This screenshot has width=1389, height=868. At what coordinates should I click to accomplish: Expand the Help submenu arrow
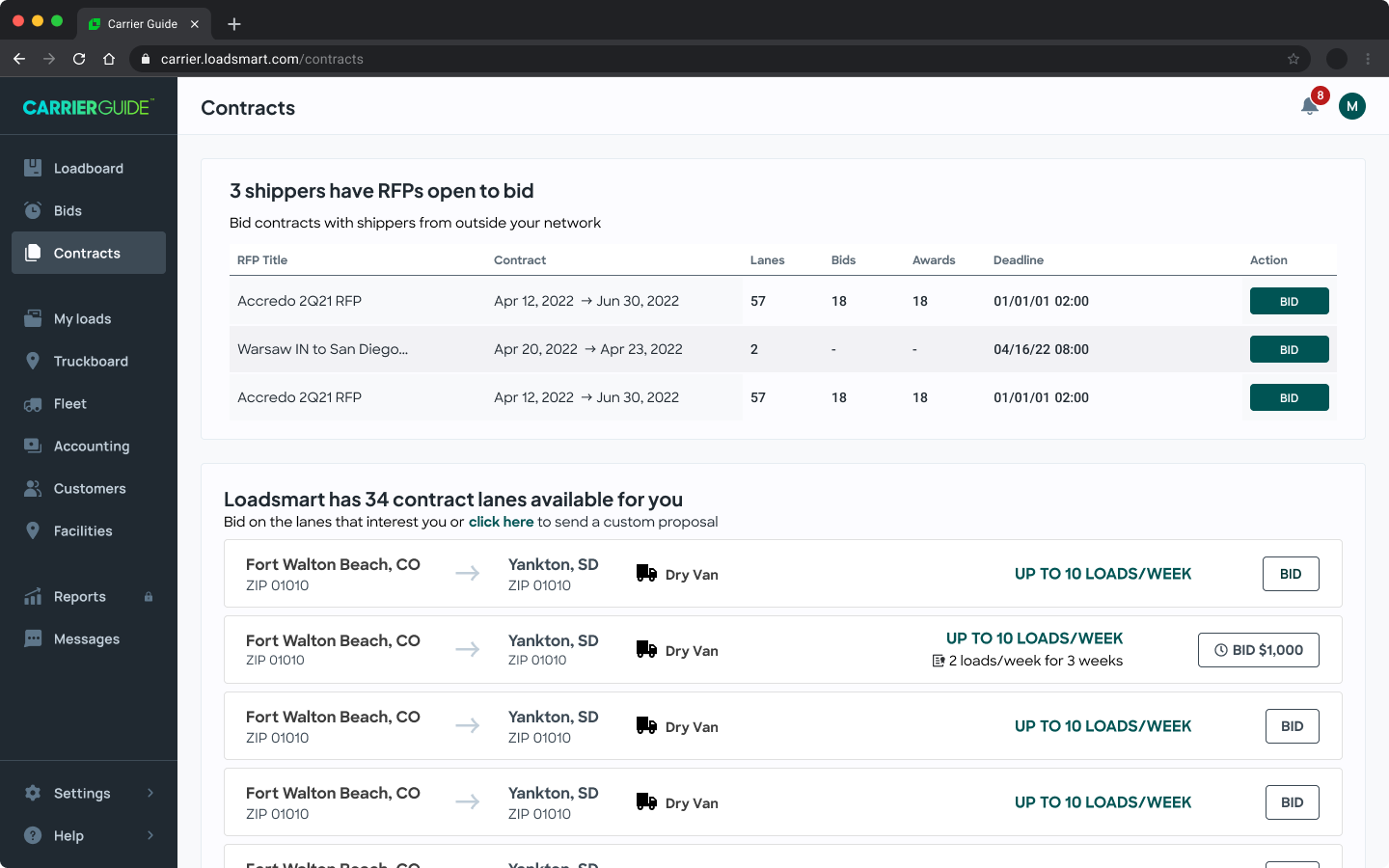150,835
